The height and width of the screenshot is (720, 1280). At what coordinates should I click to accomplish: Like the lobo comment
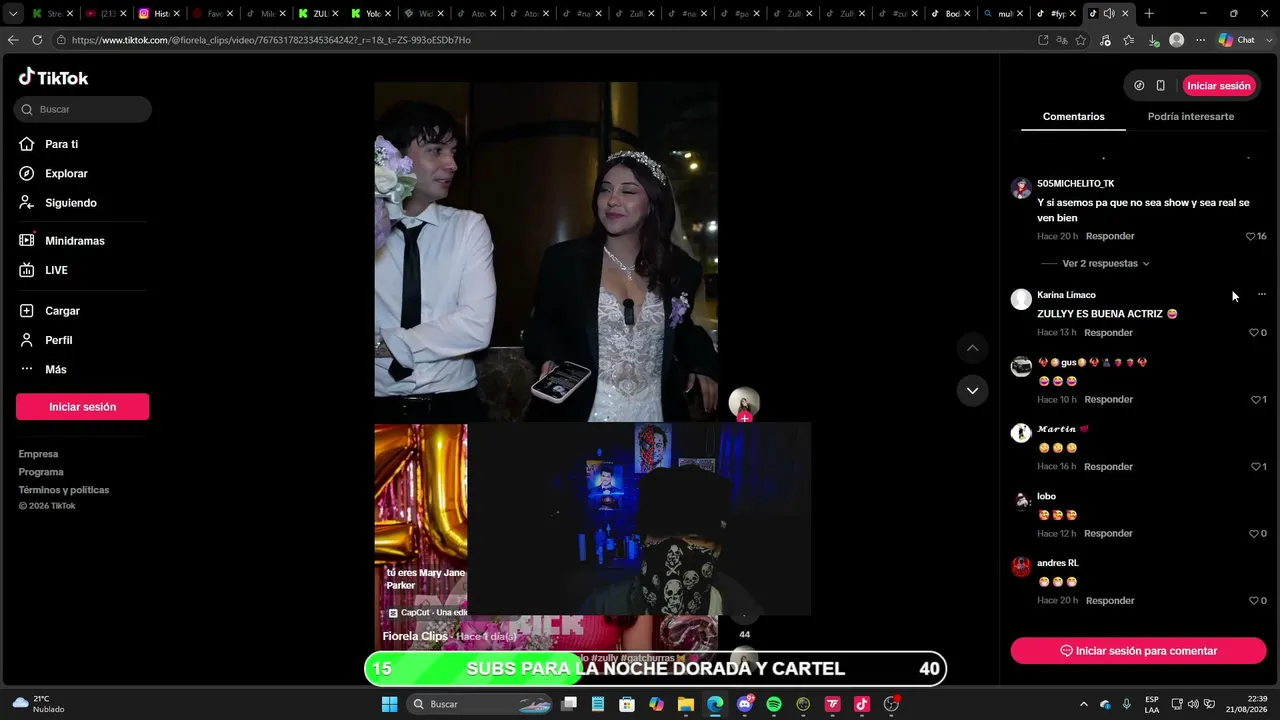point(1254,533)
